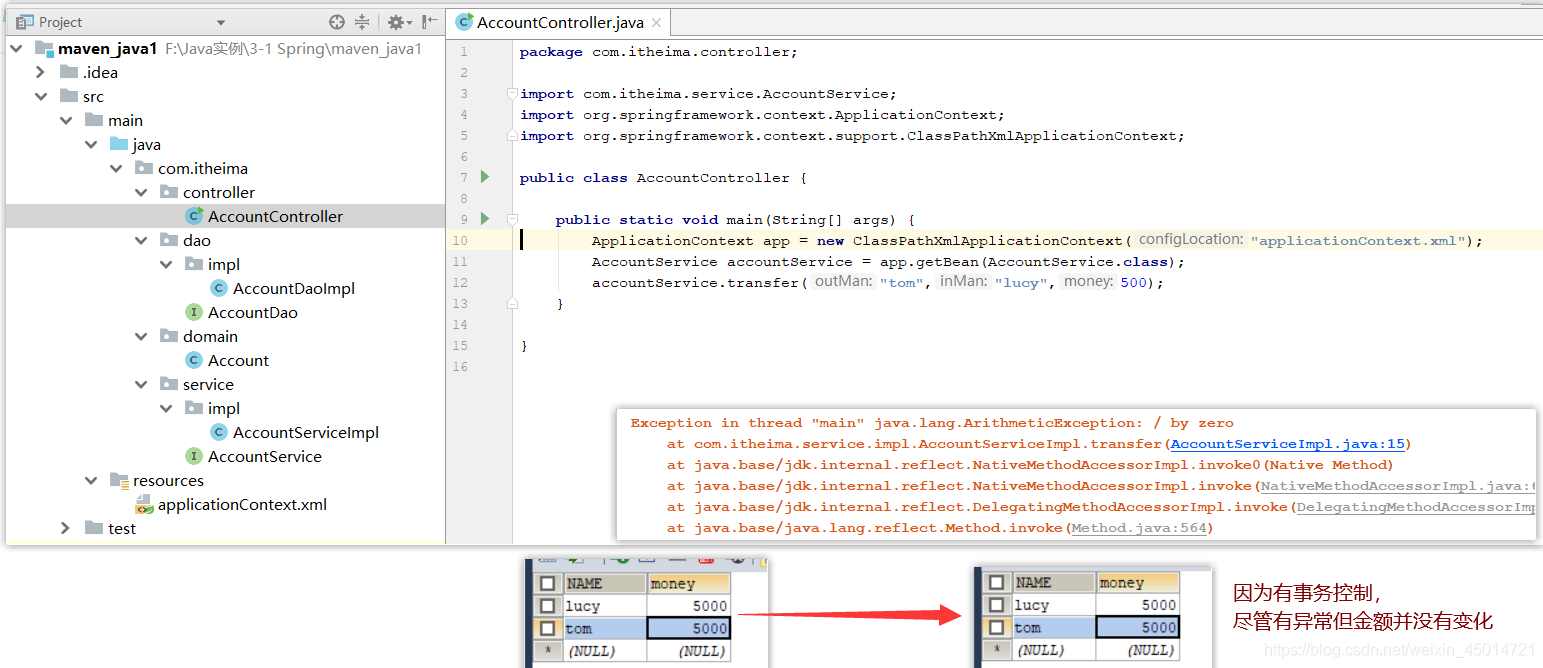Select AccountService interface icon in tree
The width and height of the screenshot is (1543, 668).
194,456
